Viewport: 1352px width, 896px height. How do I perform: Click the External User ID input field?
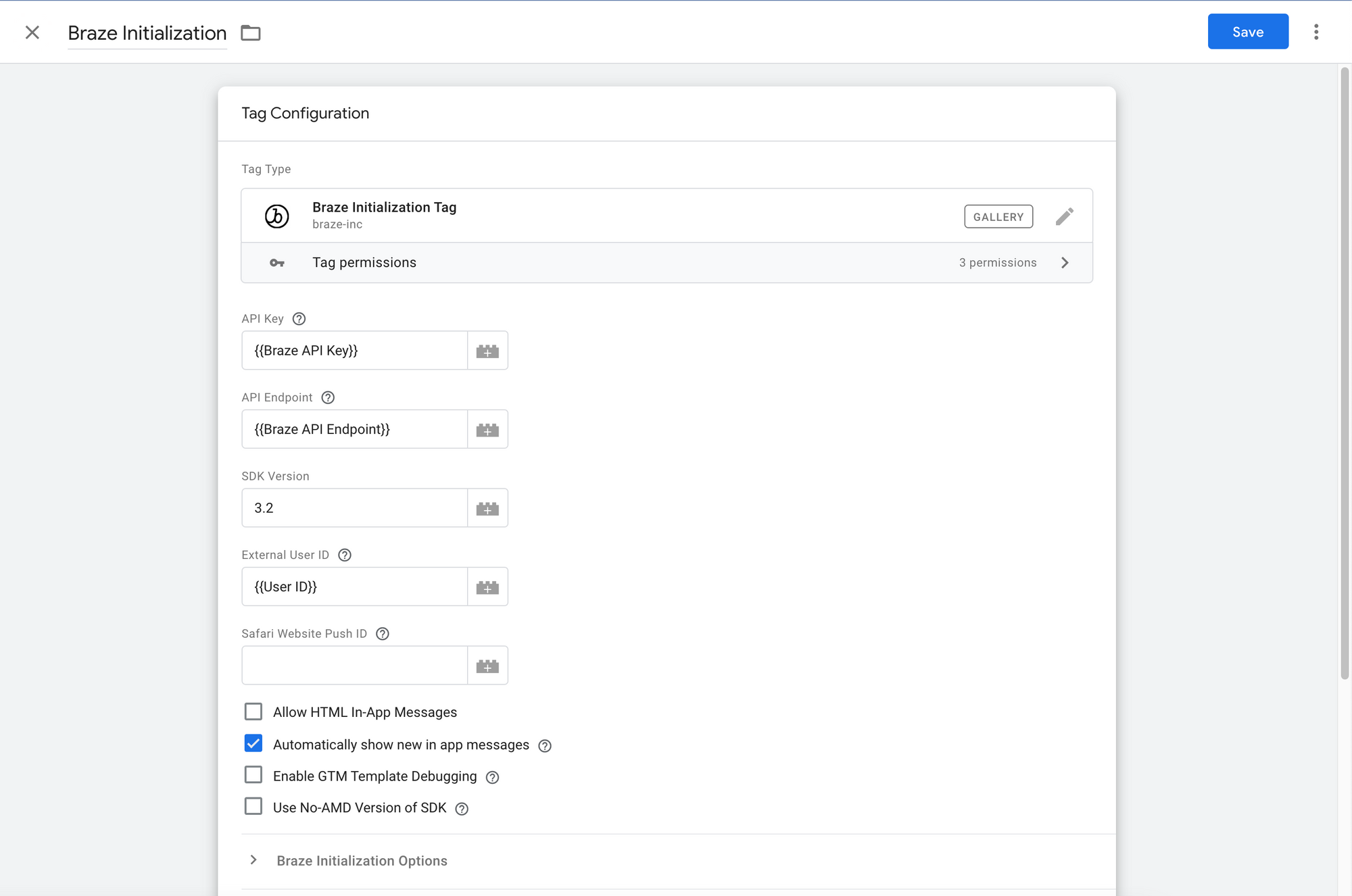pos(355,587)
